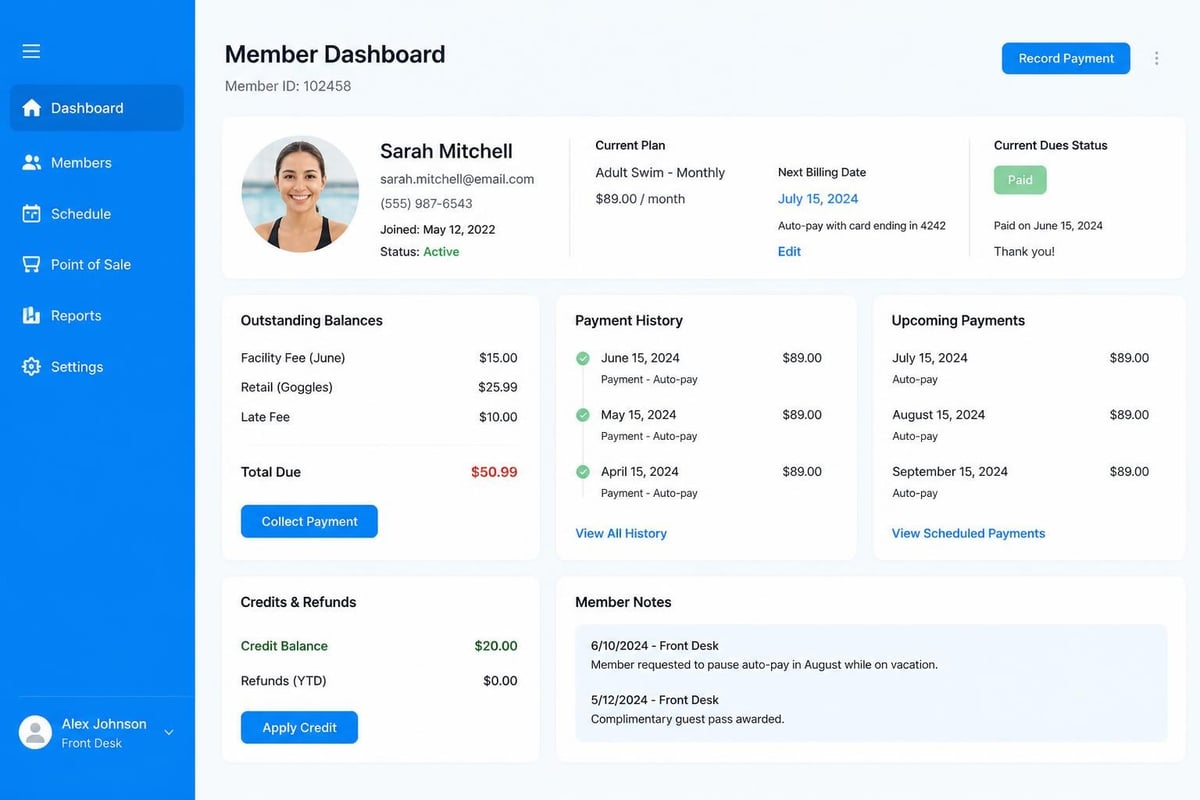Viewport: 1200px width, 800px height.
Task: Click the Refunds (YTD) row
Action: [379, 681]
